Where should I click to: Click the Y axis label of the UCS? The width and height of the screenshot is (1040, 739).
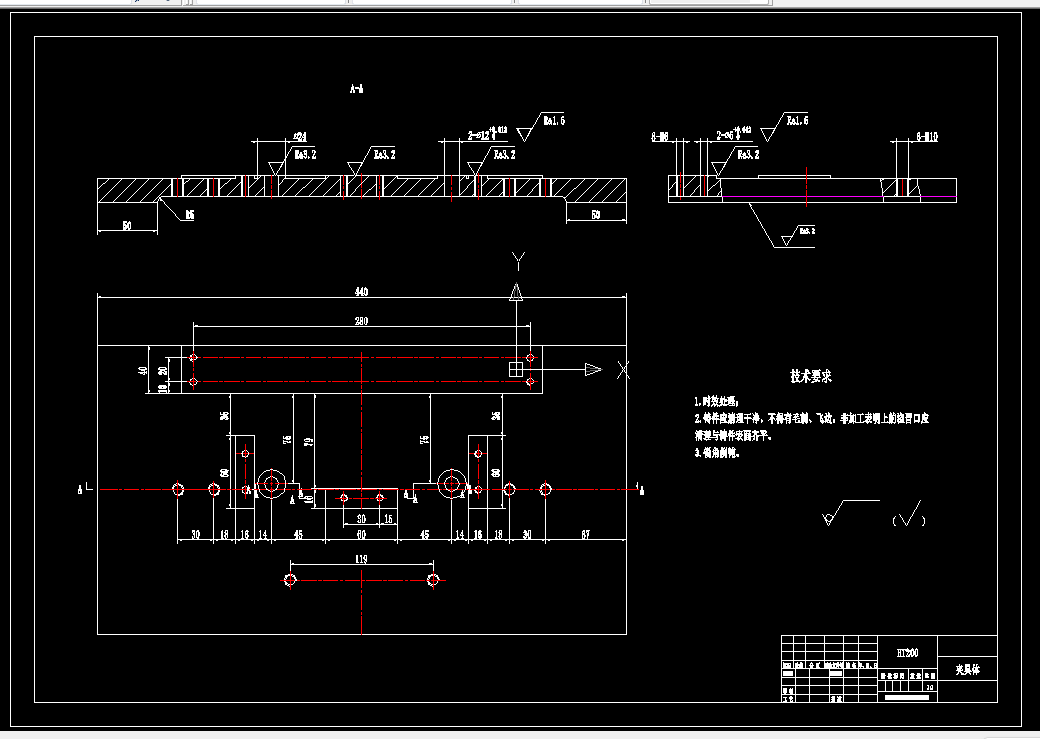[519, 261]
